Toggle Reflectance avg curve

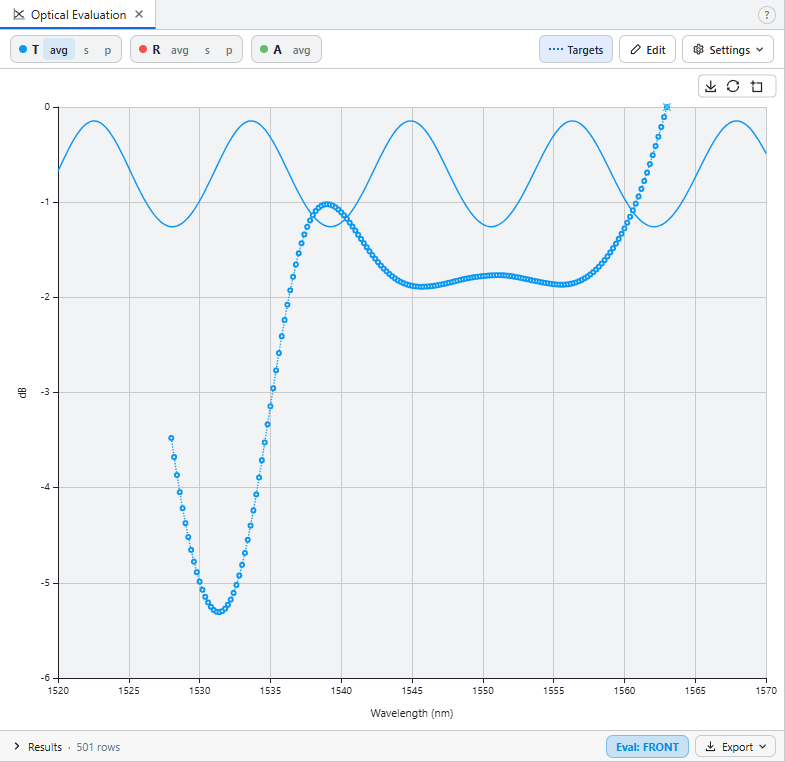tap(180, 50)
